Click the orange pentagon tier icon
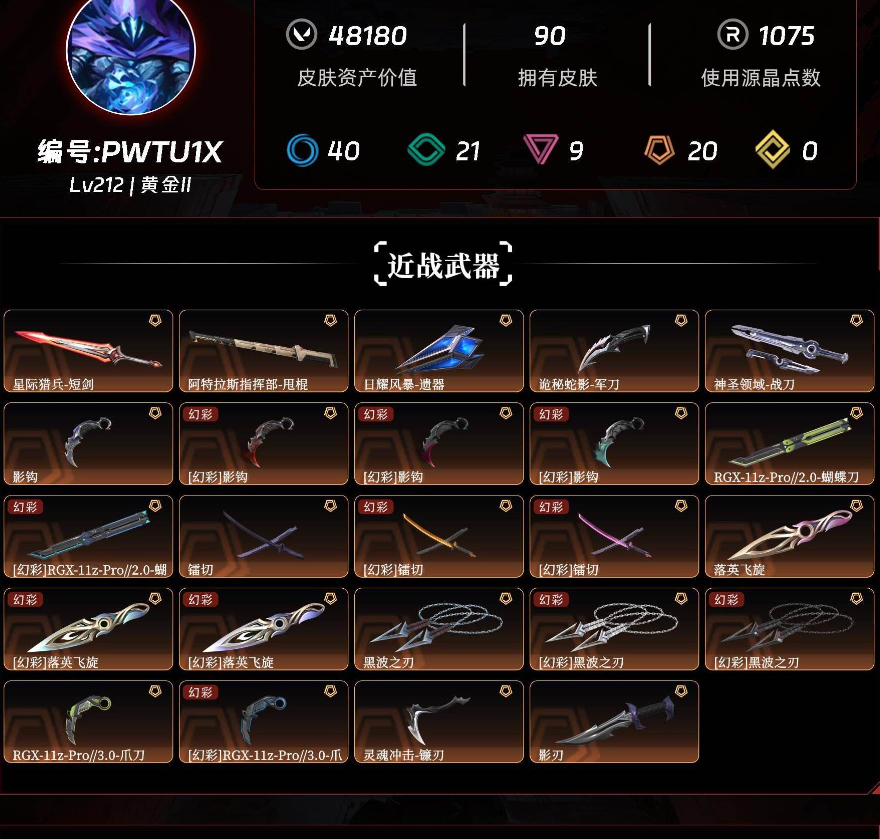This screenshot has height=839, width=880. (659, 150)
